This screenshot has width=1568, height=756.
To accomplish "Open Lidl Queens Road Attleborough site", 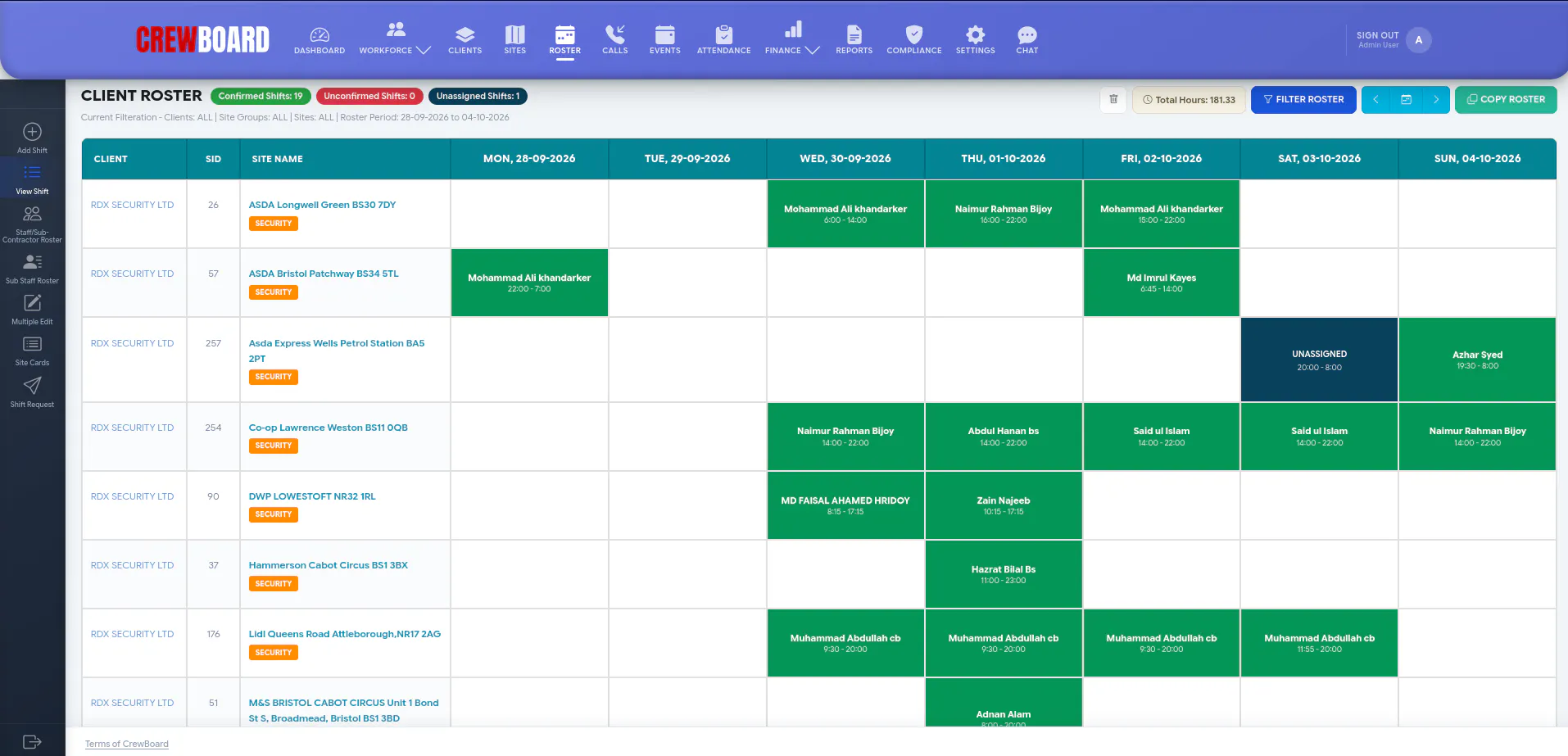I will point(344,634).
